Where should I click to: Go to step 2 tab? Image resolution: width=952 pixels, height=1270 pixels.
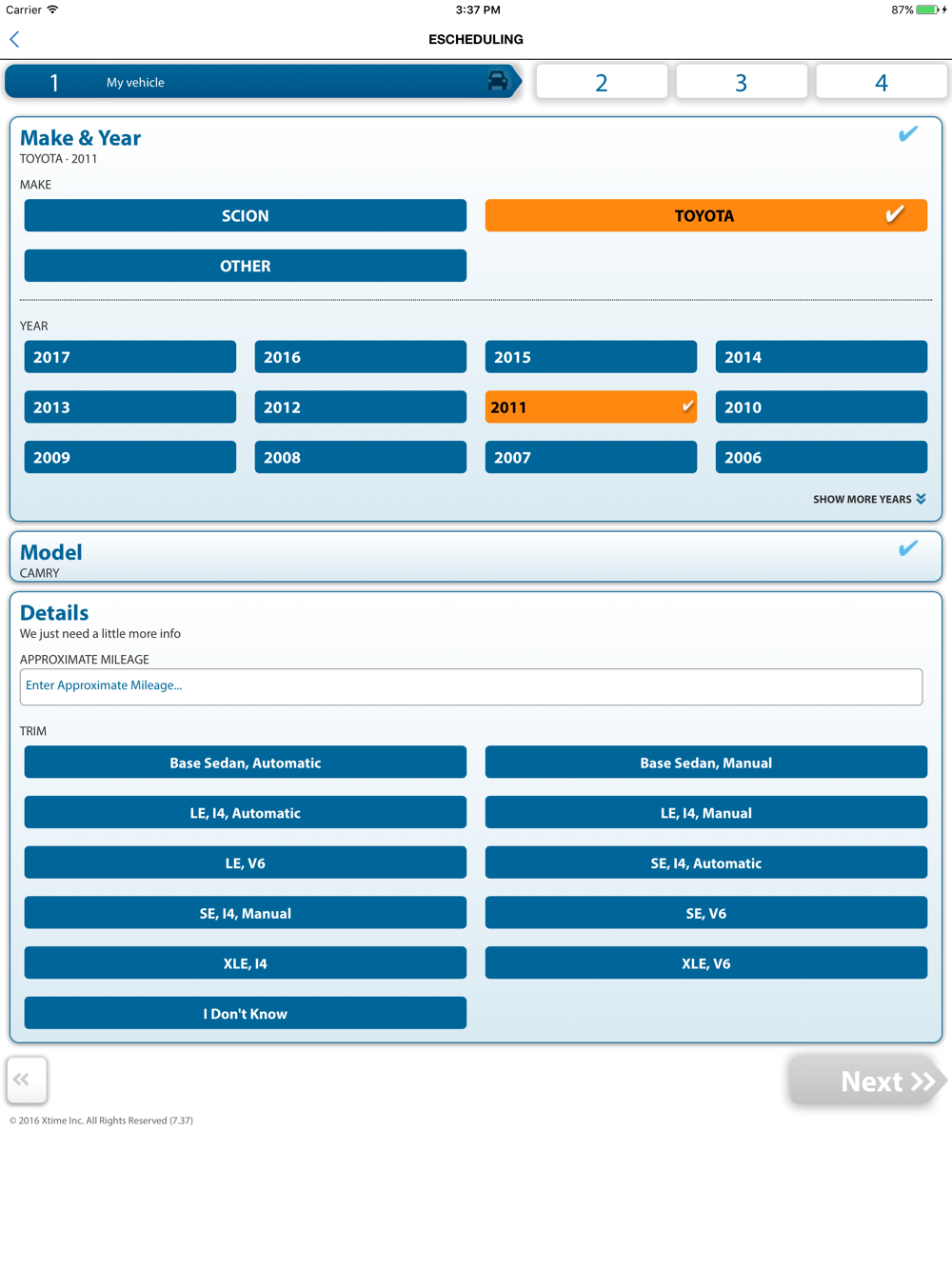click(x=602, y=82)
